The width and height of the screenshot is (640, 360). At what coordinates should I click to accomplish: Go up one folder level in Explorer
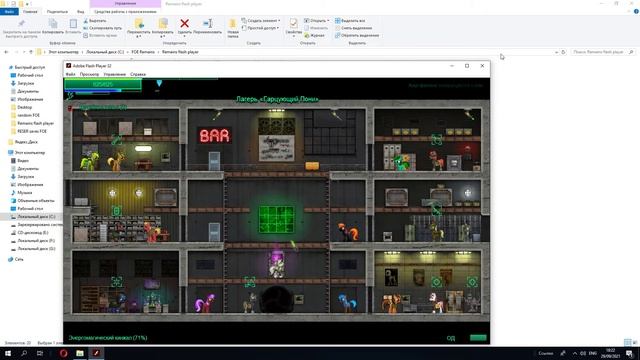[31, 52]
